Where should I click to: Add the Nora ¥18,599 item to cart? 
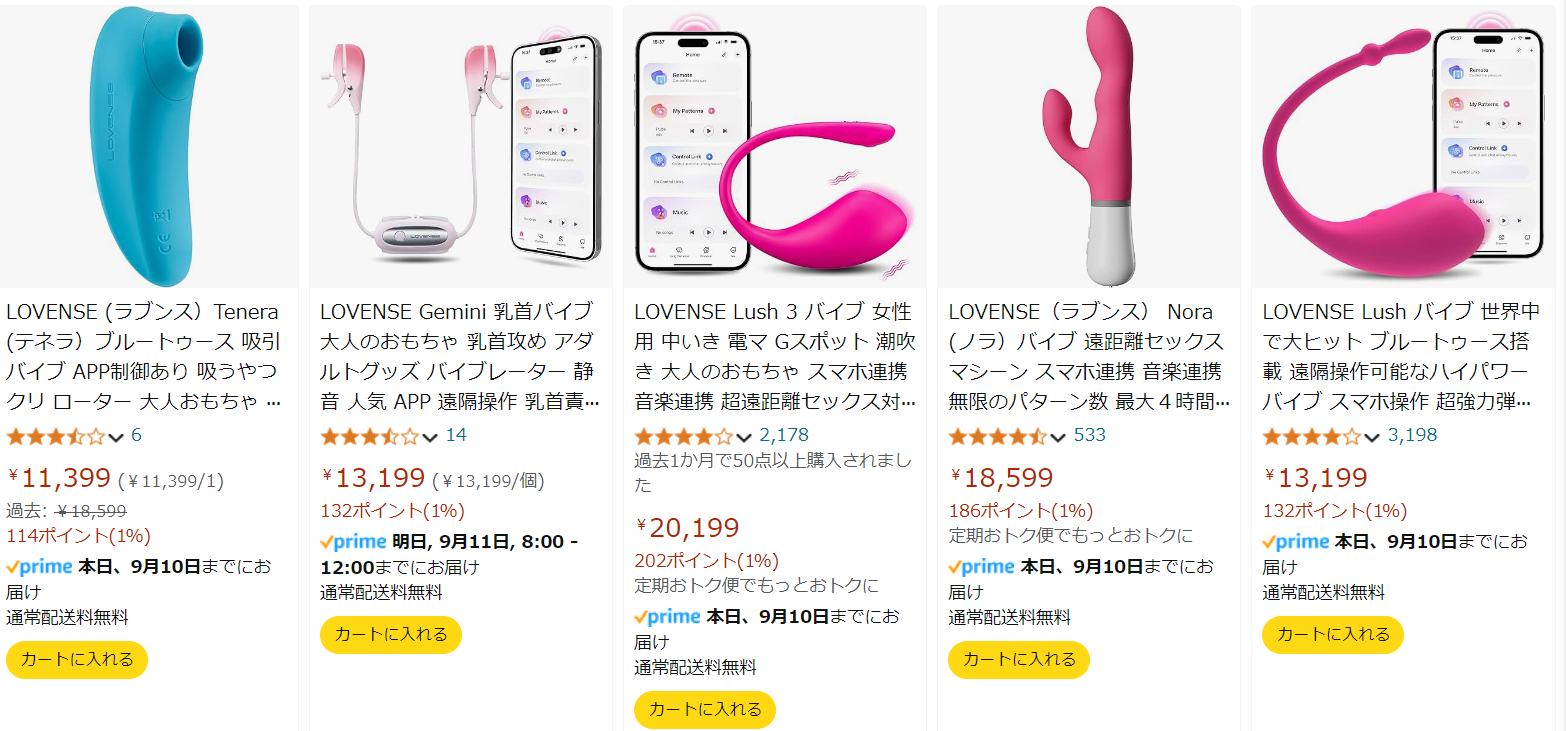[x=1019, y=660]
